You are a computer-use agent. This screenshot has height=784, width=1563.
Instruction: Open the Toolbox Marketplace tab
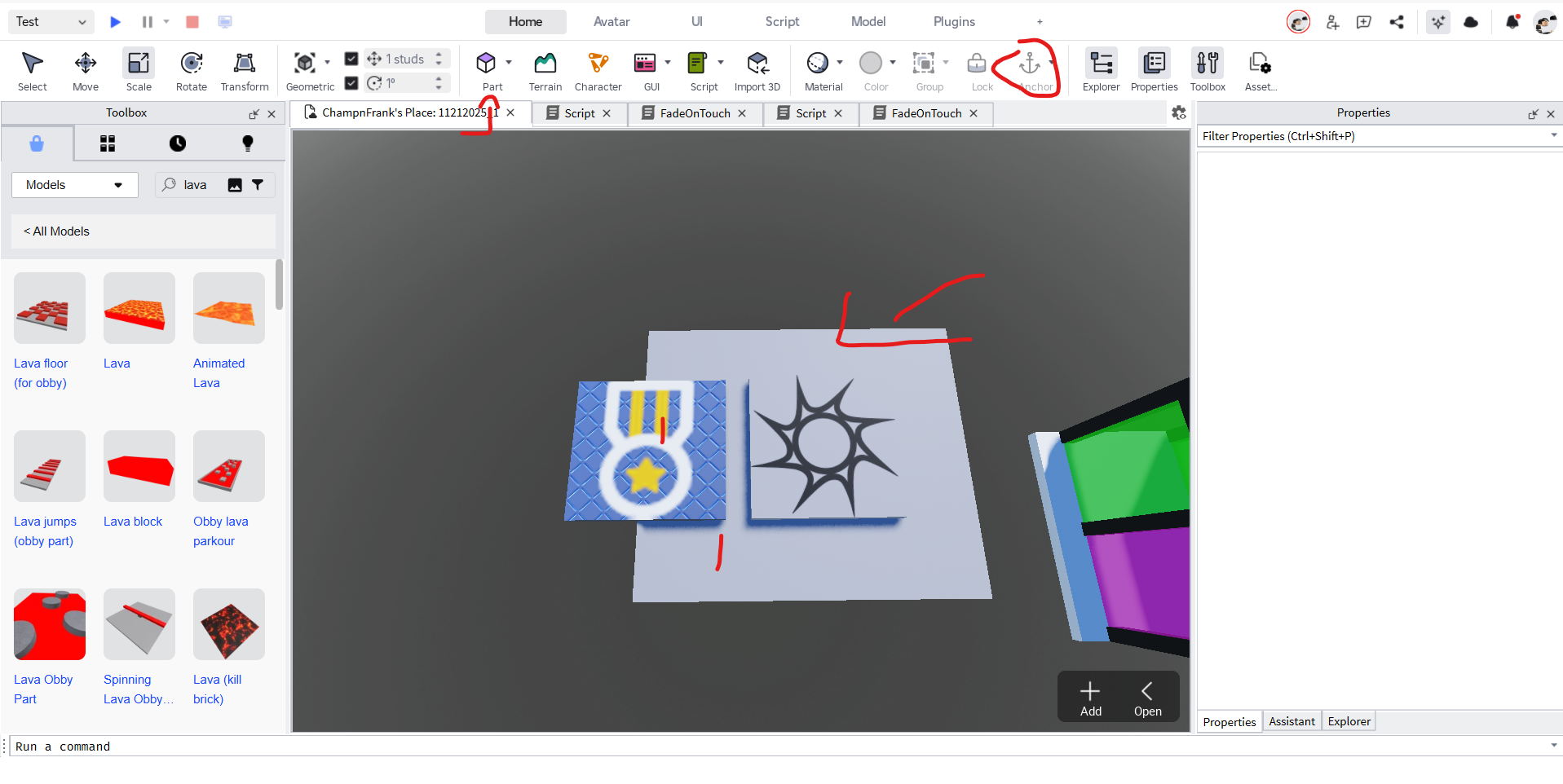(x=37, y=143)
